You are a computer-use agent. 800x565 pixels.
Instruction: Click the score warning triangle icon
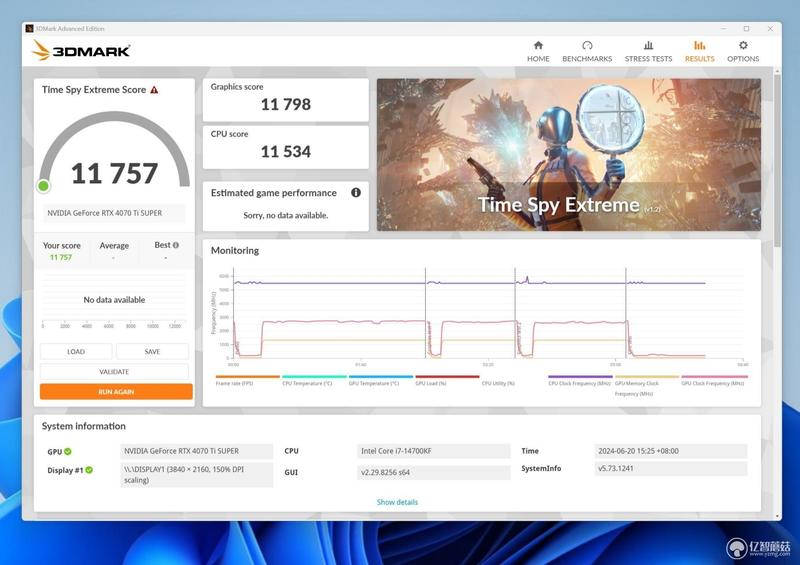154,90
